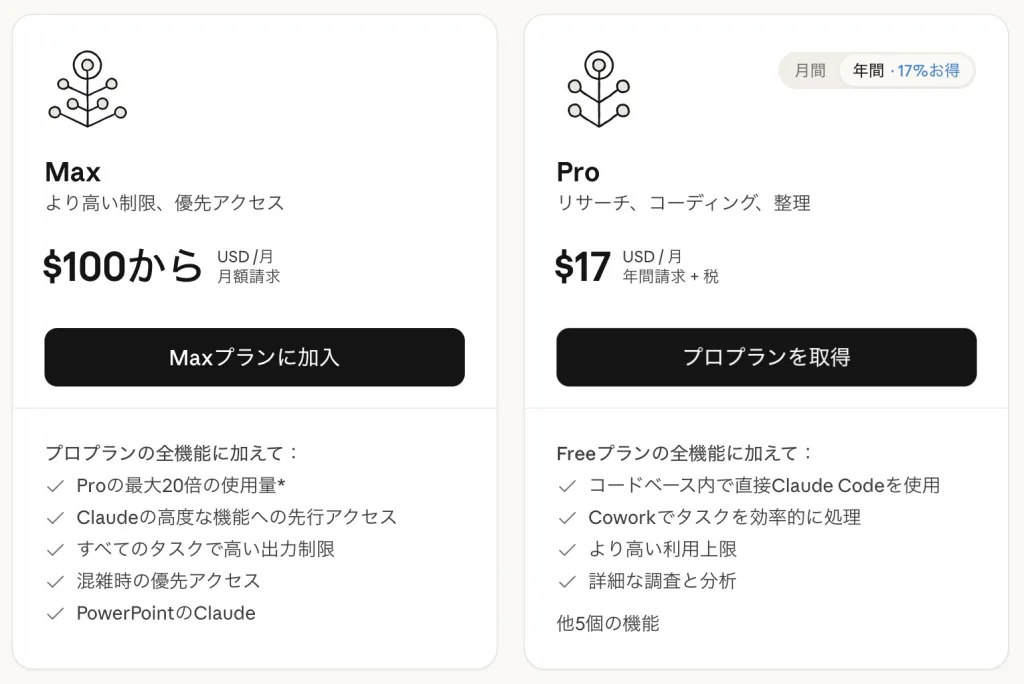Click checkmark beside すべてのタスクで高い出力制限
Screen dimensions: 1024x684
tap(56, 549)
